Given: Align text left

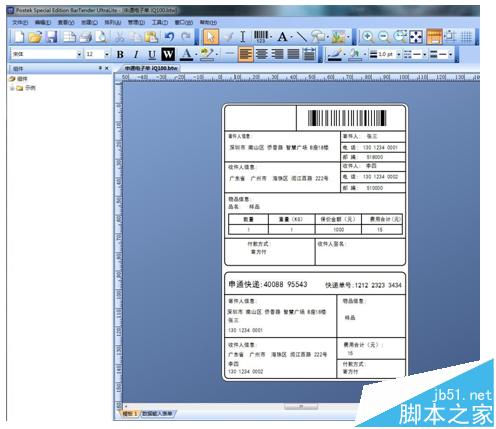Looking at the screenshot, I should [x=246, y=54].
